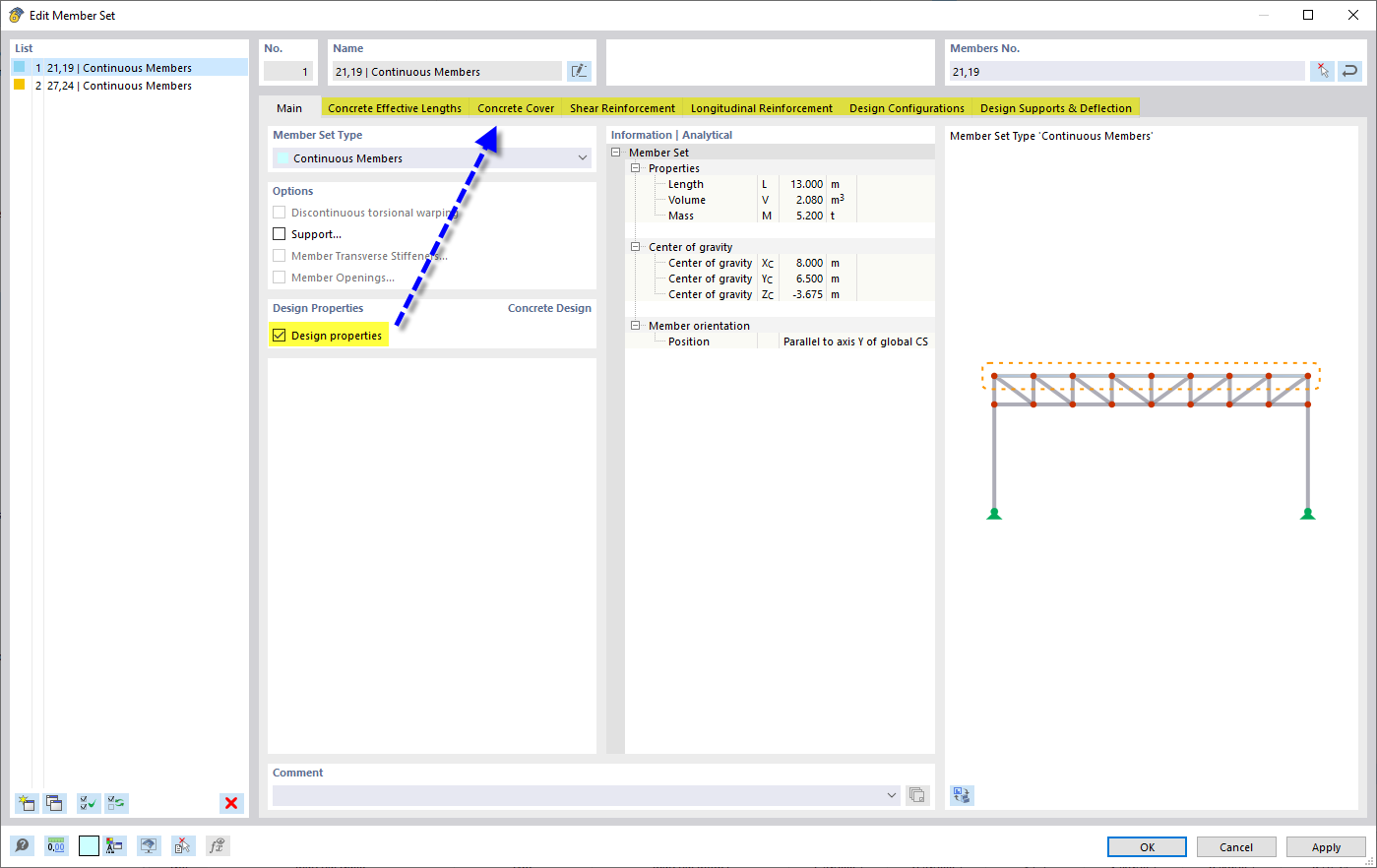
Task: Click the select members in graphic icon
Action: (1323, 71)
